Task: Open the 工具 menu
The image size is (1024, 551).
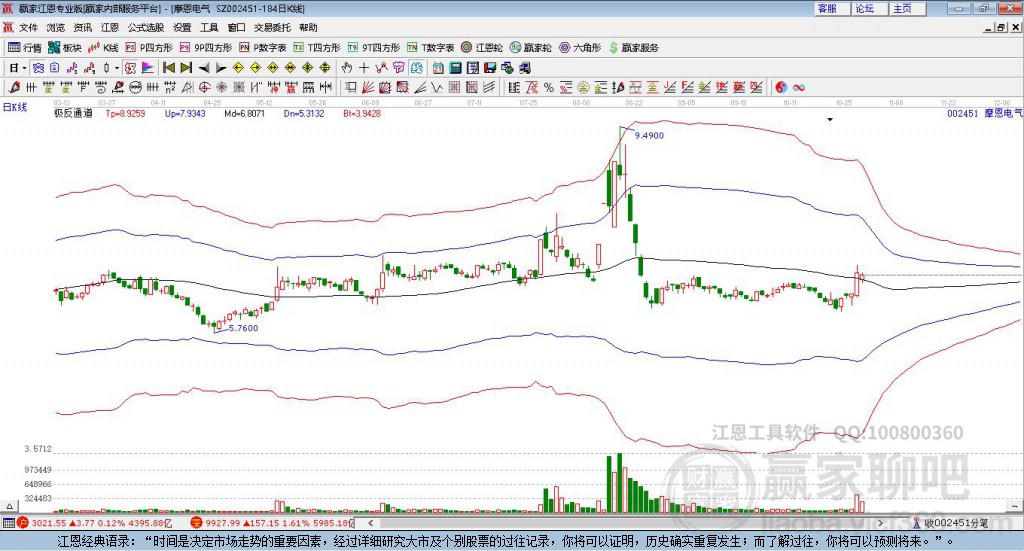Action: [209, 27]
